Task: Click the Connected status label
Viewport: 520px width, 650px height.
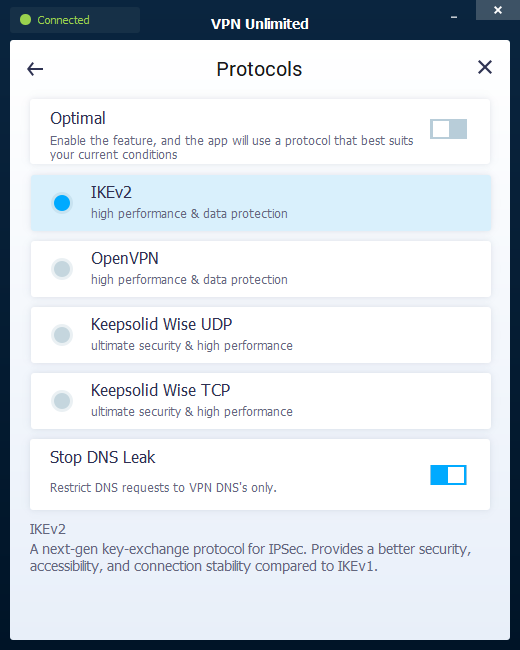Action: coord(63,20)
